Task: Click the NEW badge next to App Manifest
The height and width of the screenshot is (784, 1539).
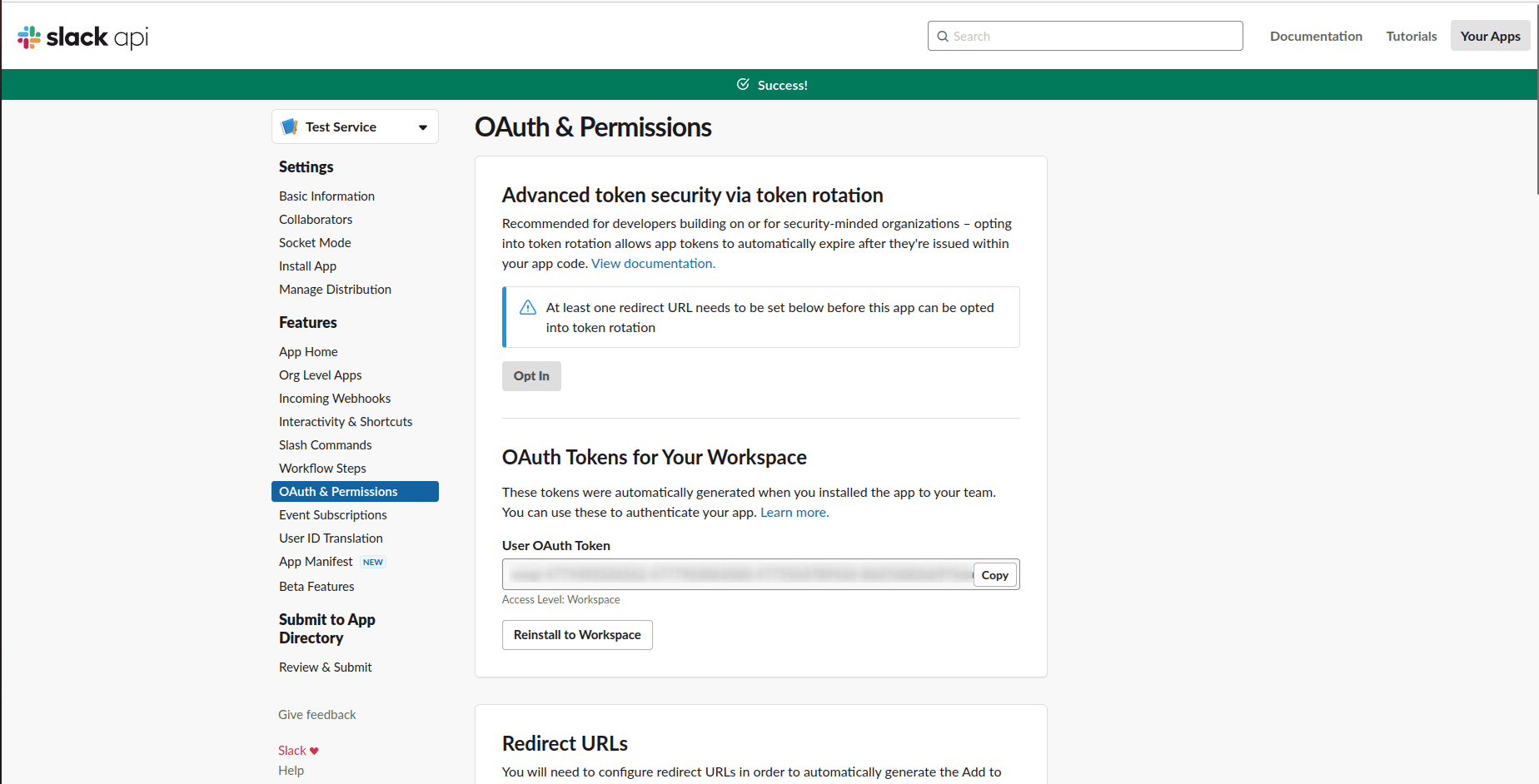Action: click(373, 563)
